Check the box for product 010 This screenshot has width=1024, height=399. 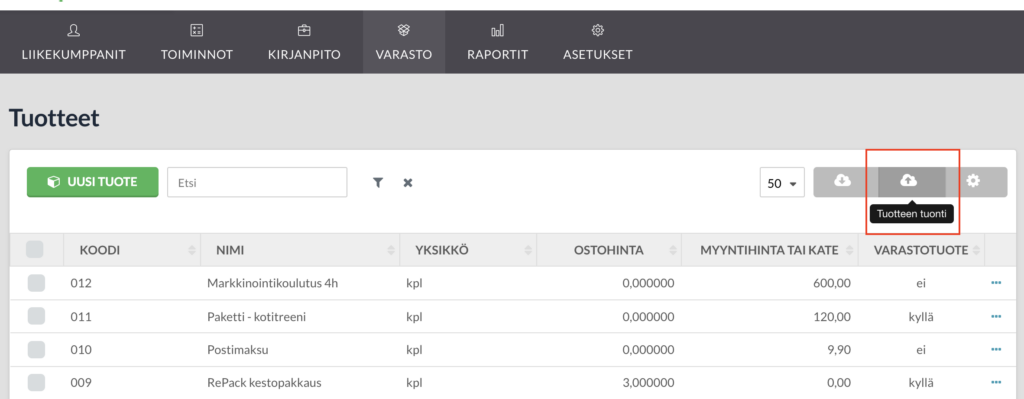[x=37, y=349]
